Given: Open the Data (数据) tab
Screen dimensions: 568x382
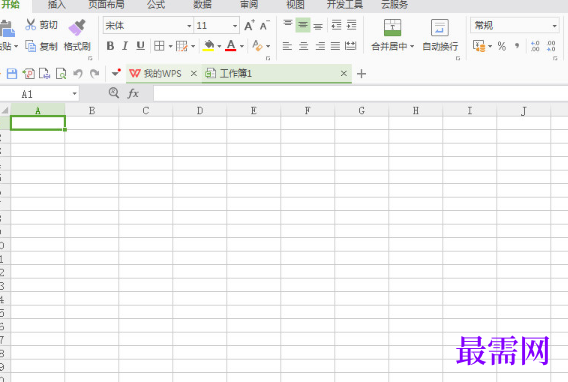Looking at the screenshot, I should pos(202,4).
